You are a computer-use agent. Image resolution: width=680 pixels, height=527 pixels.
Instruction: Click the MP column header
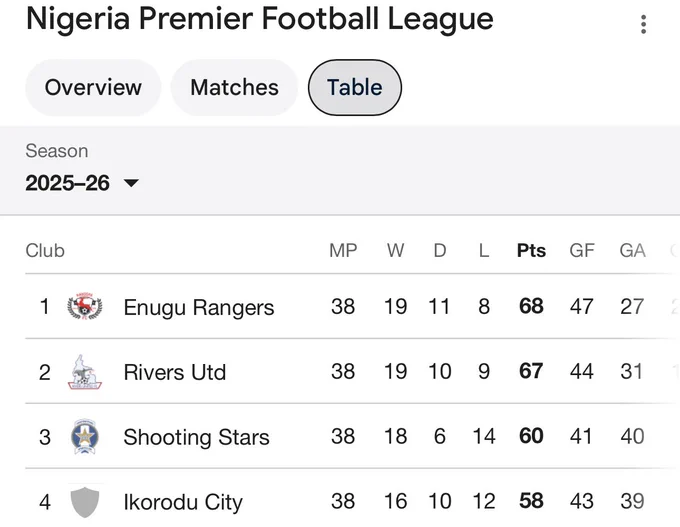(x=343, y=251)
